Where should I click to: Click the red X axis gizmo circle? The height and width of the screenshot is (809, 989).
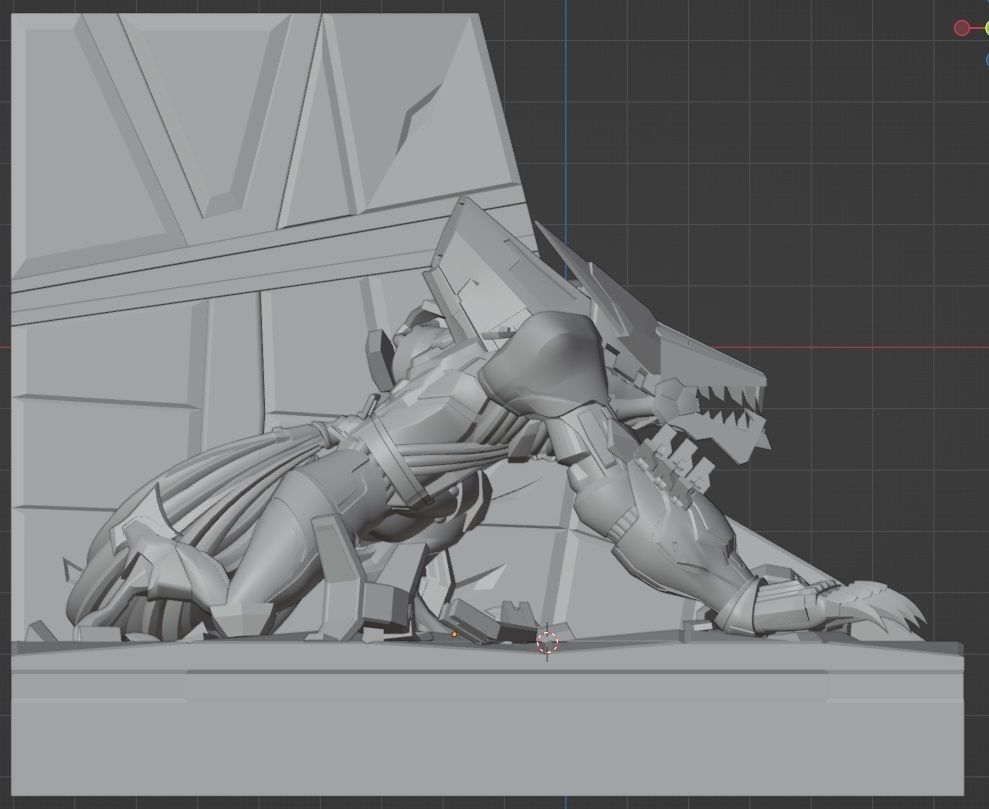coord(961,28)
